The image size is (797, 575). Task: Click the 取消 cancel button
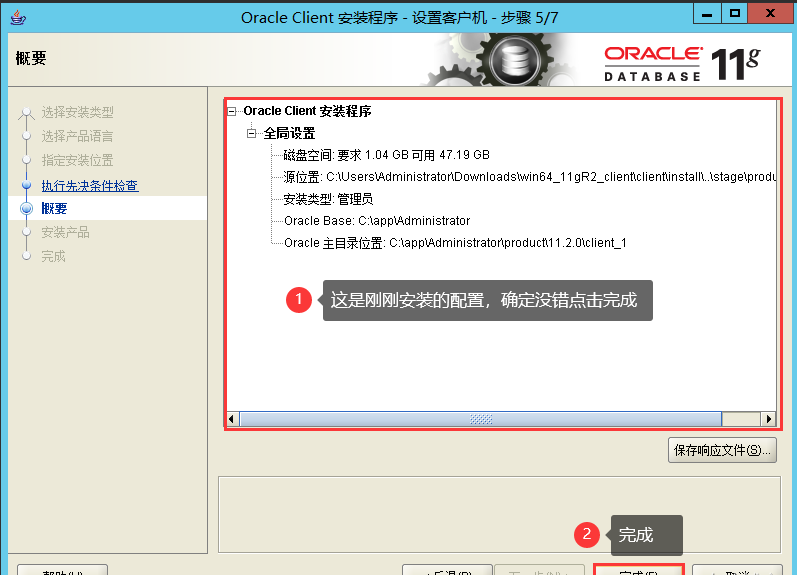(737, 570)
